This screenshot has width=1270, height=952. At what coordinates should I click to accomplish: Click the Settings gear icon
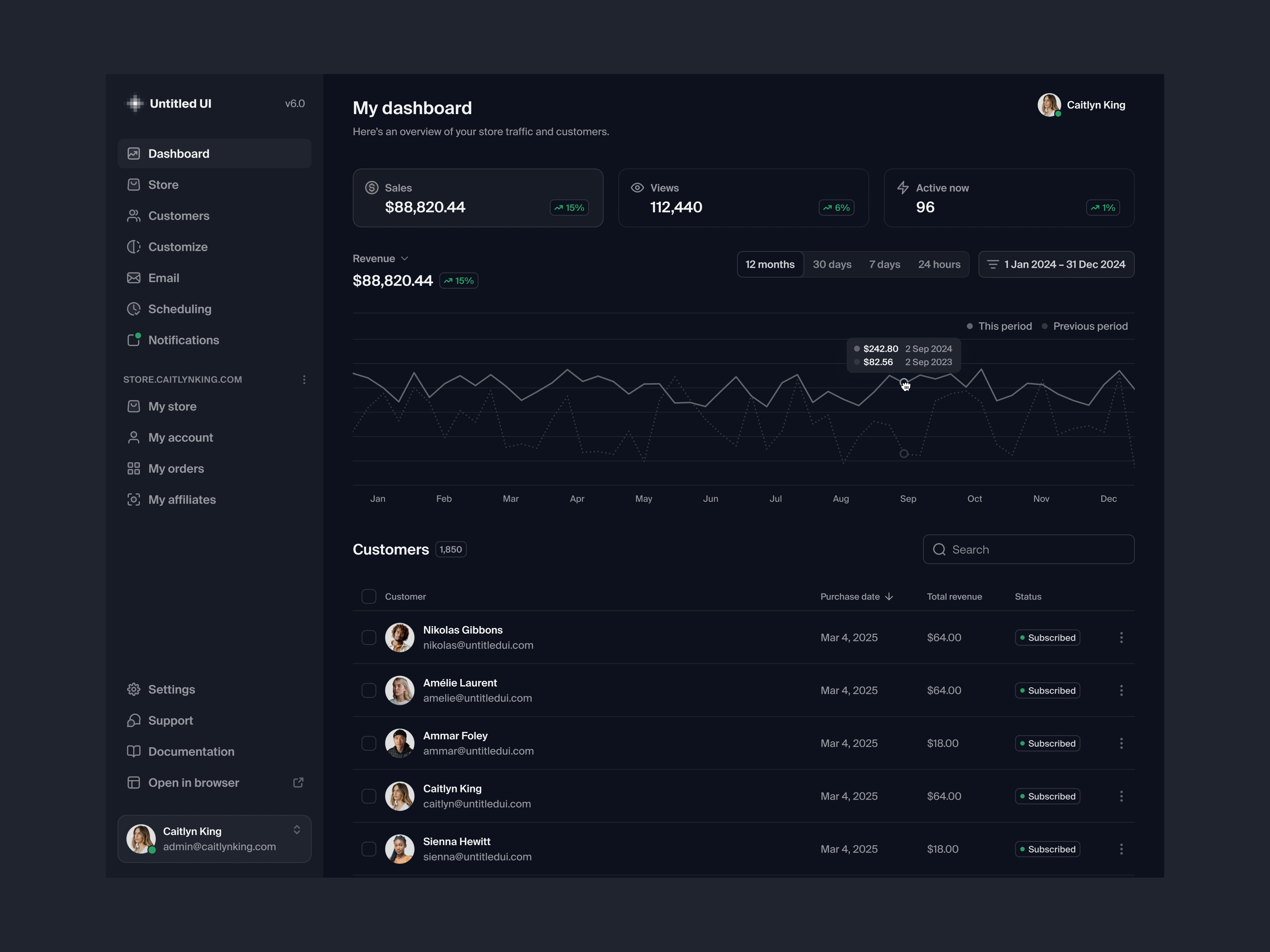pyautogui.click(x=133, y=689)
